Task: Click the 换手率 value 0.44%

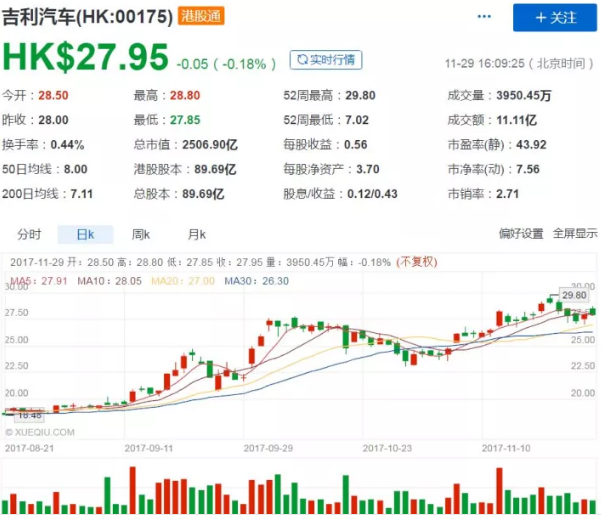Action: click(x=67, y=144)
